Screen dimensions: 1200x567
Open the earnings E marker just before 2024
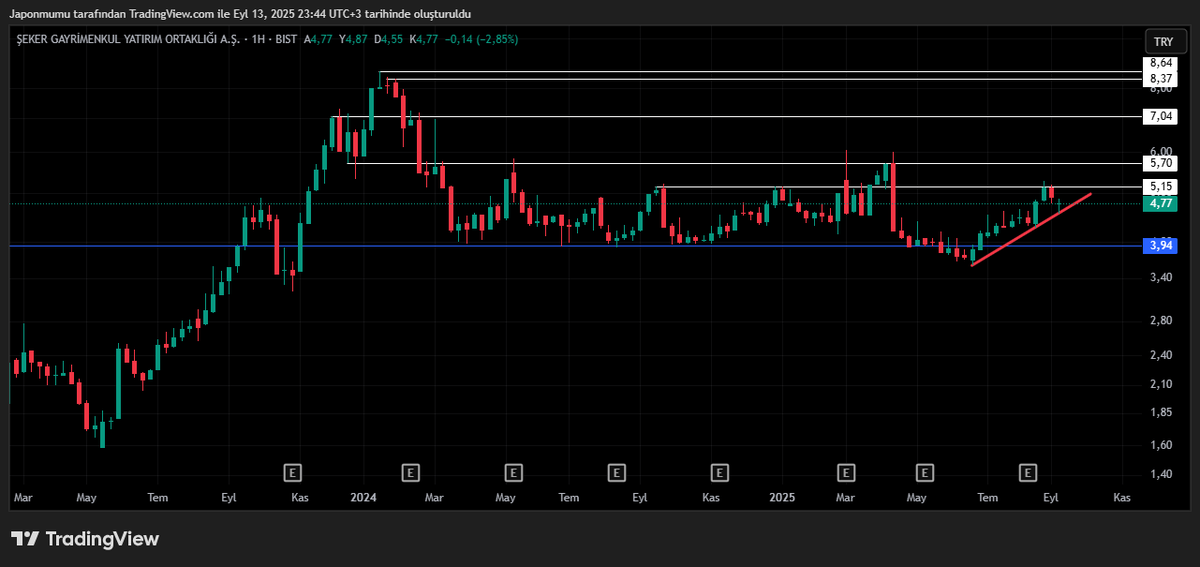coord(293,471)
